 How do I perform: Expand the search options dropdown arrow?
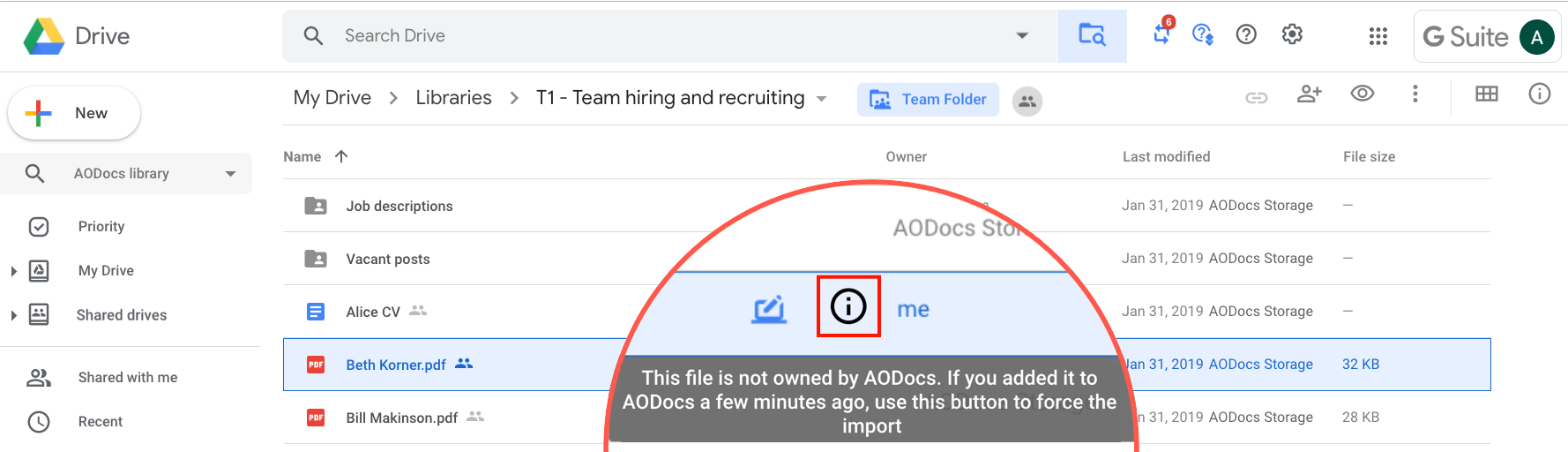coord(1022,35)
